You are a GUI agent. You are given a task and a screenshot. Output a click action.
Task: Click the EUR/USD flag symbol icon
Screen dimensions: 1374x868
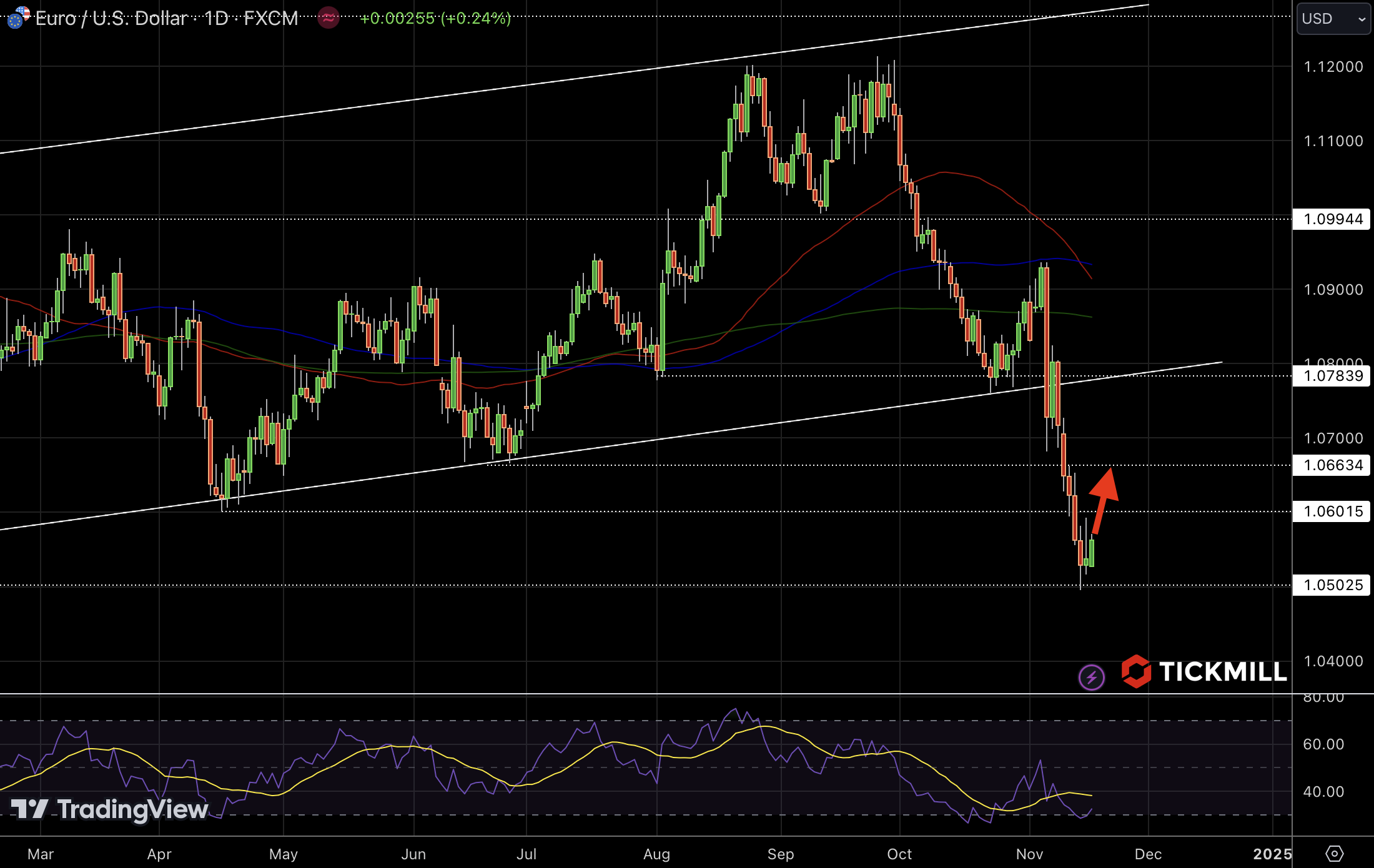(x=18, y=17)
